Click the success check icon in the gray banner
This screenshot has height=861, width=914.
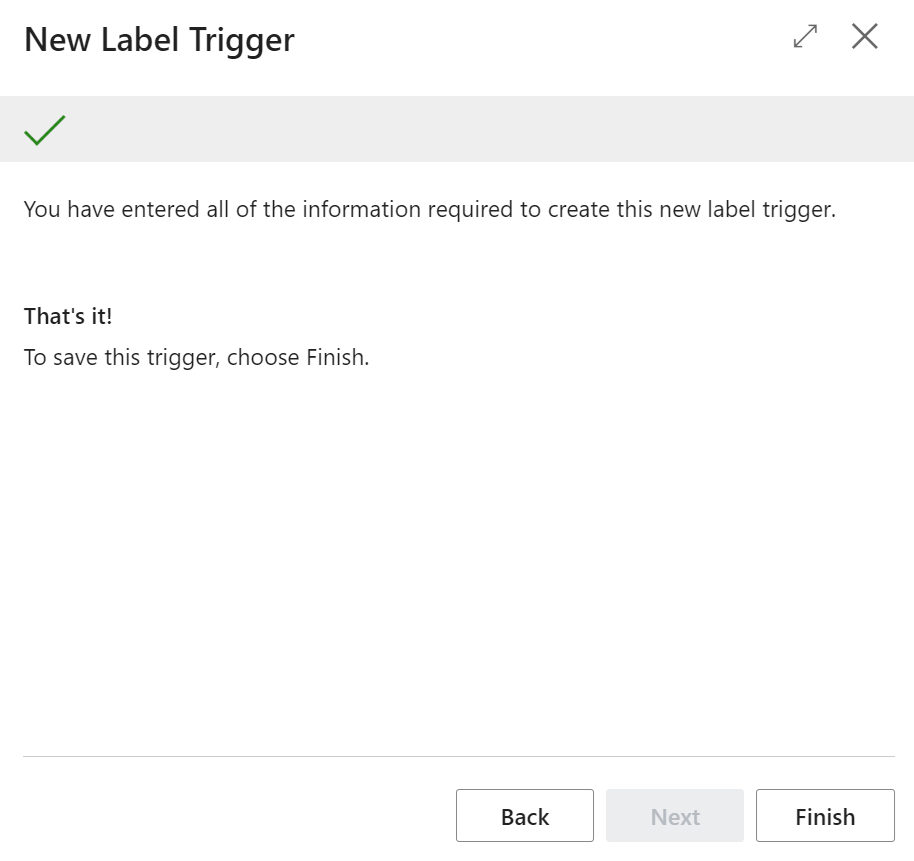point(44,128)
